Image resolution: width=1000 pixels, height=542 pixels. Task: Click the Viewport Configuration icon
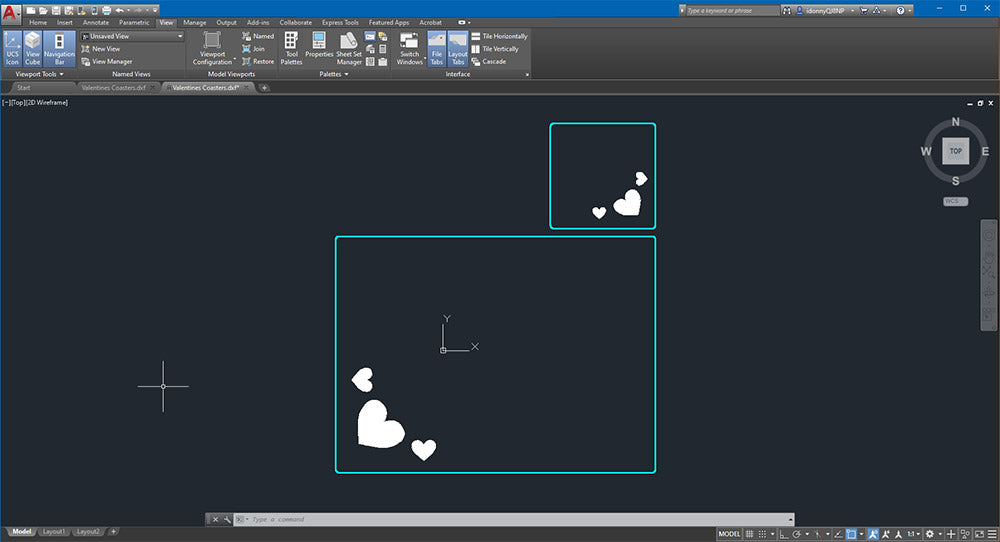[212, 48]
